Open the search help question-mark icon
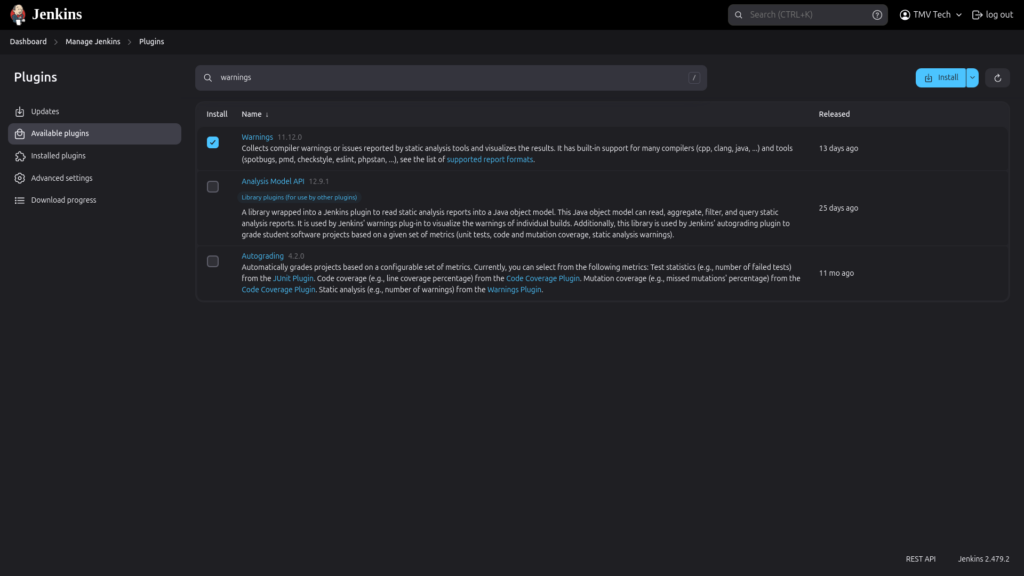Screen dimensions: 1024x576 tap(877, 15)
